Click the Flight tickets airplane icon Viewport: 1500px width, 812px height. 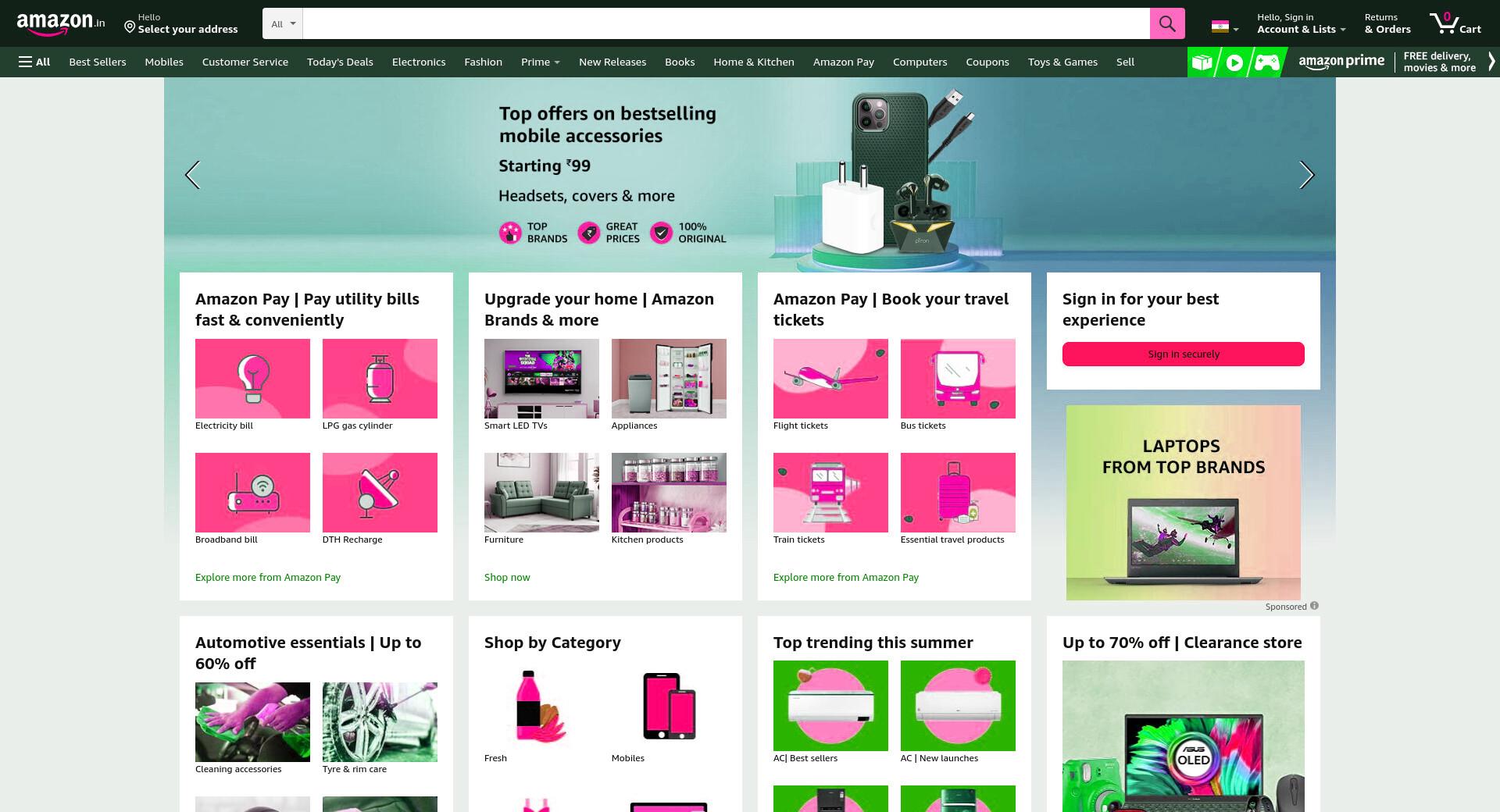point(830,379)
